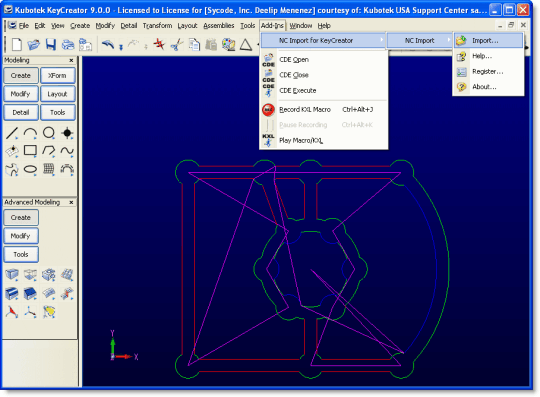Screen dimensions: 540x397
Task: Click the Play Macro/KXL icon
Action: (x=268, y=140)
